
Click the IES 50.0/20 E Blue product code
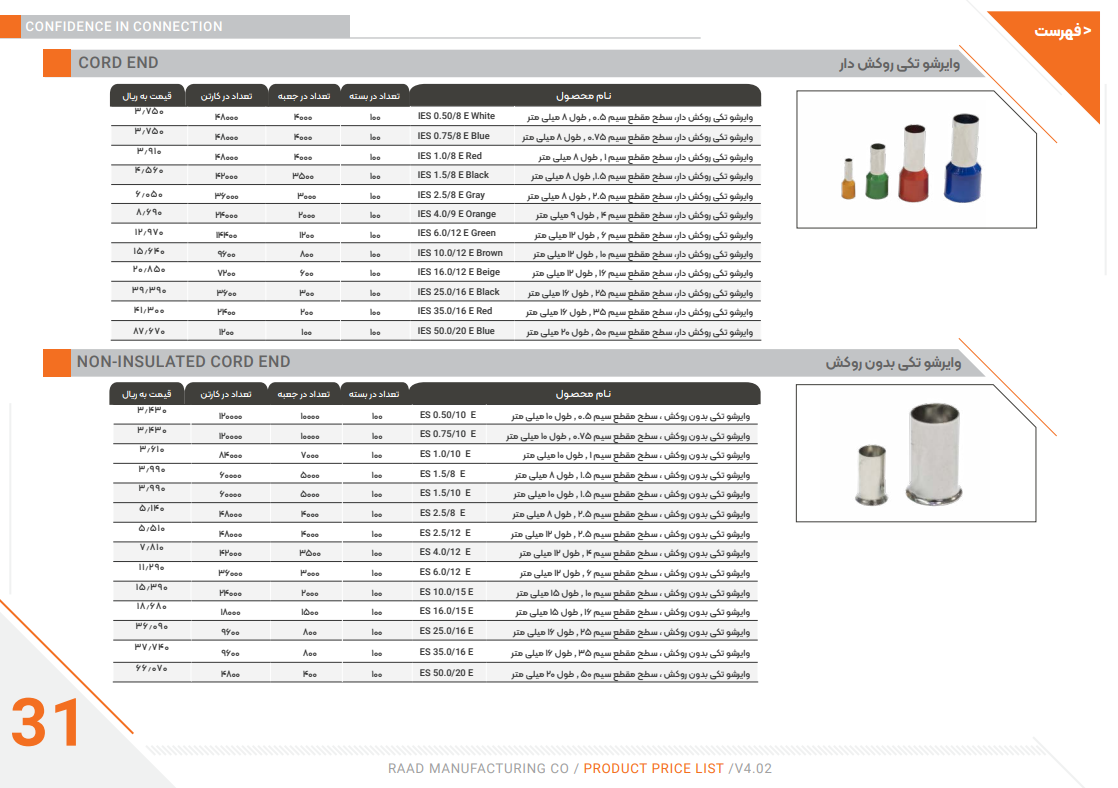[x=456, y=331]
